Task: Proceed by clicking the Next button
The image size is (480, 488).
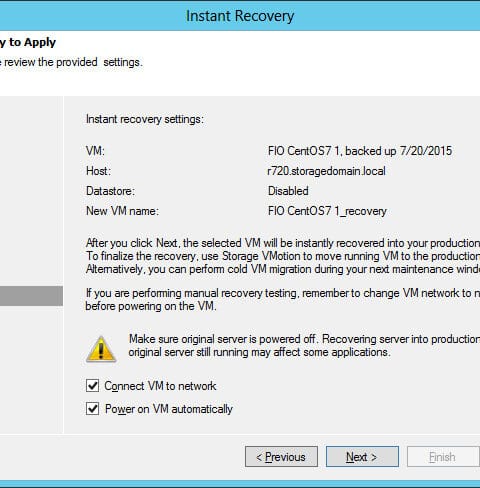Action: click(x=362, y=457)
